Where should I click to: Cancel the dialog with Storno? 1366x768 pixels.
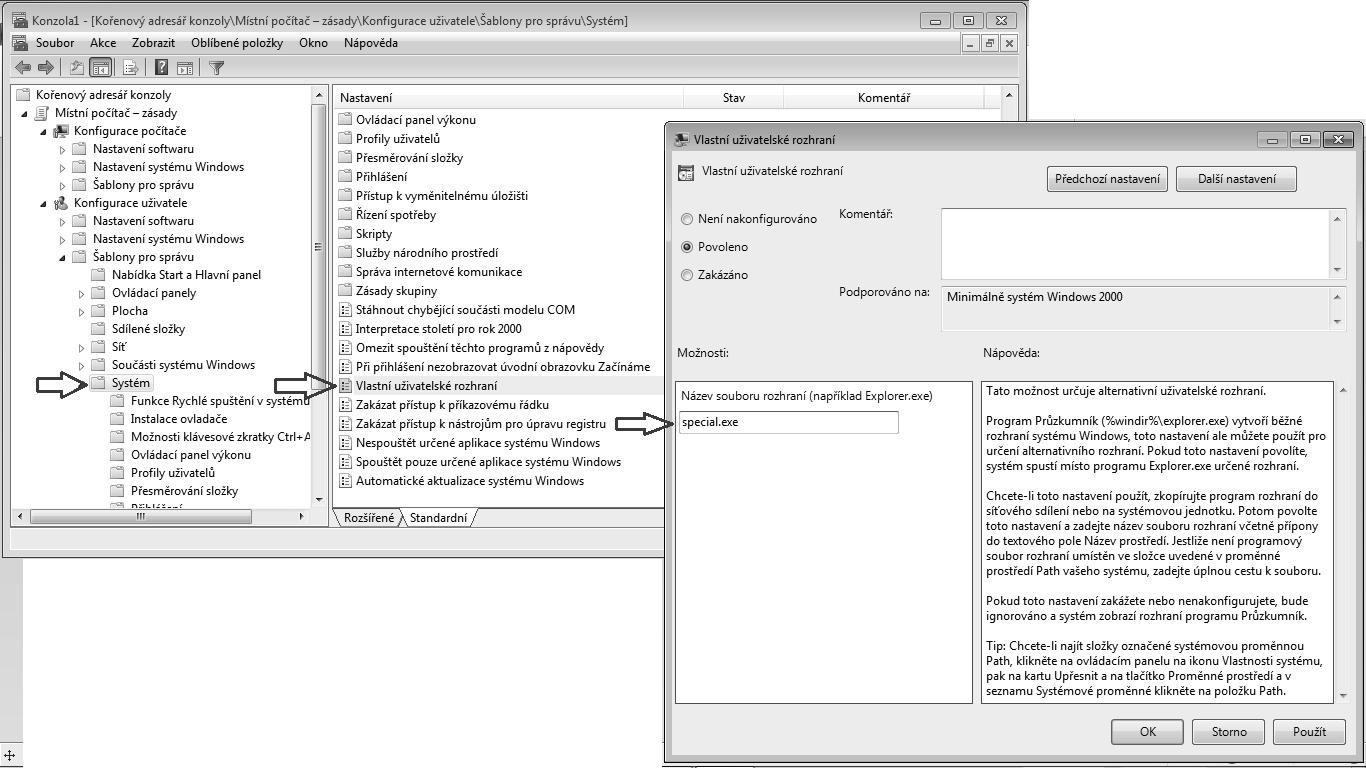click(x=1229, y=732)
